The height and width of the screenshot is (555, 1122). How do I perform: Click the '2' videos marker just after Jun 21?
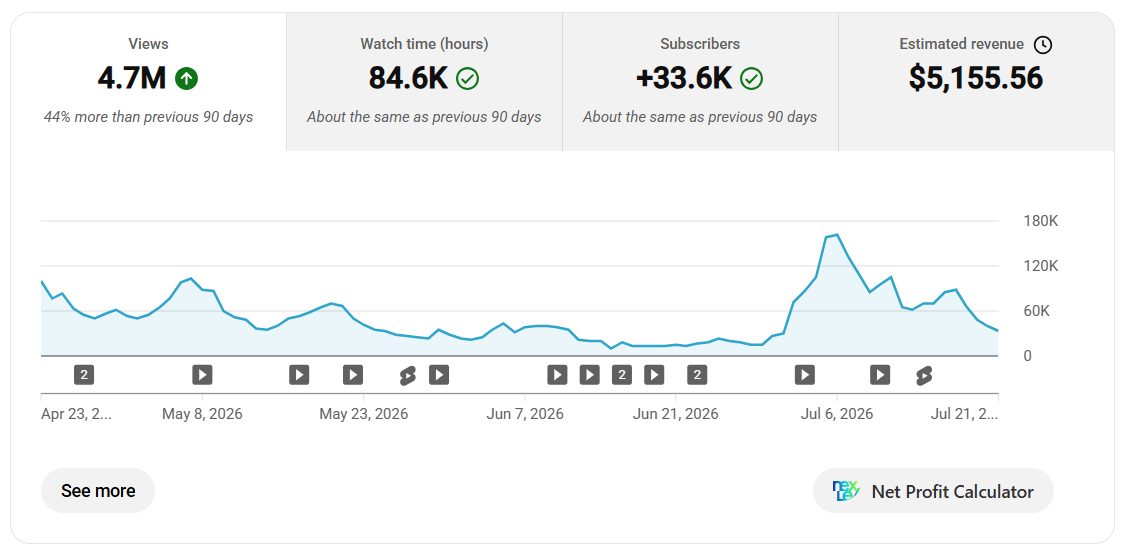pos(697,374)
